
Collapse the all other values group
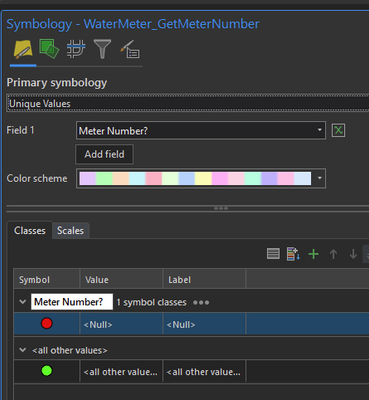coord(23,350)
